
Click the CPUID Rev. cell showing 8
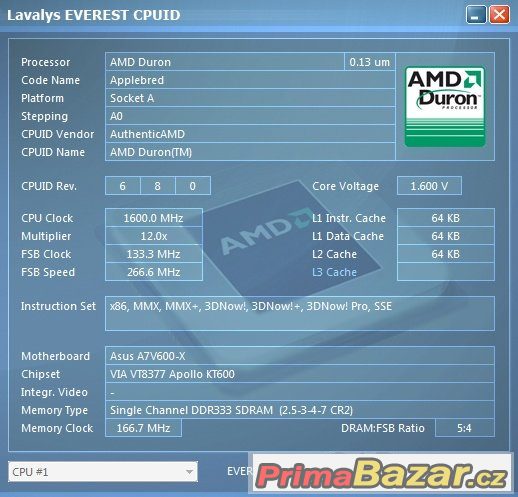(x=158, y=186)
